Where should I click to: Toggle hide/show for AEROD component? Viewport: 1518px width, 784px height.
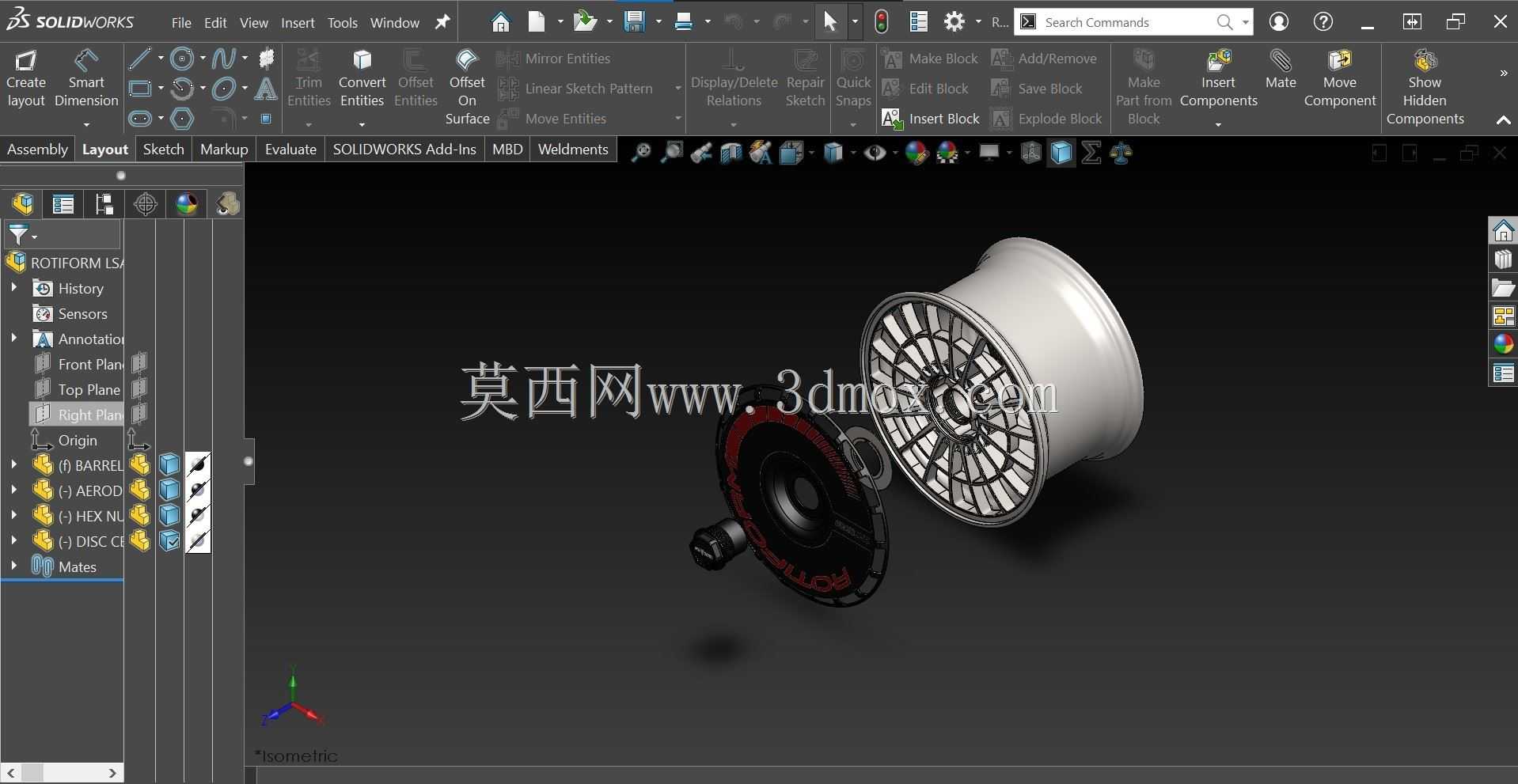pos(140,490)
